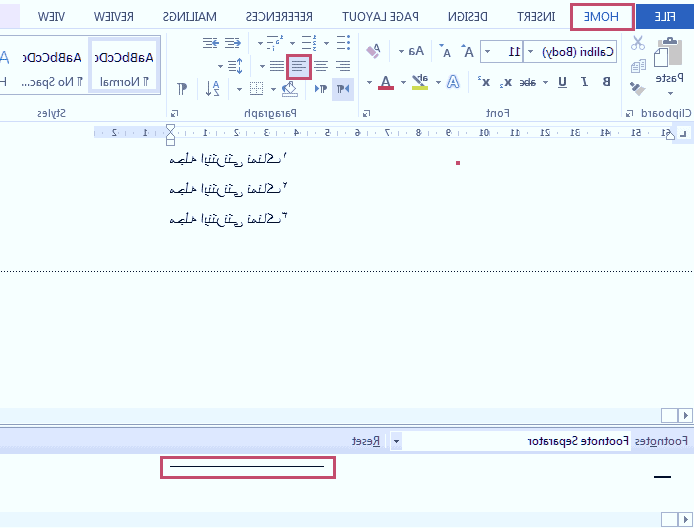Open the Bullets library dropdown arrow
Viewport: 694px width, 528px height.
pos(326,43)
